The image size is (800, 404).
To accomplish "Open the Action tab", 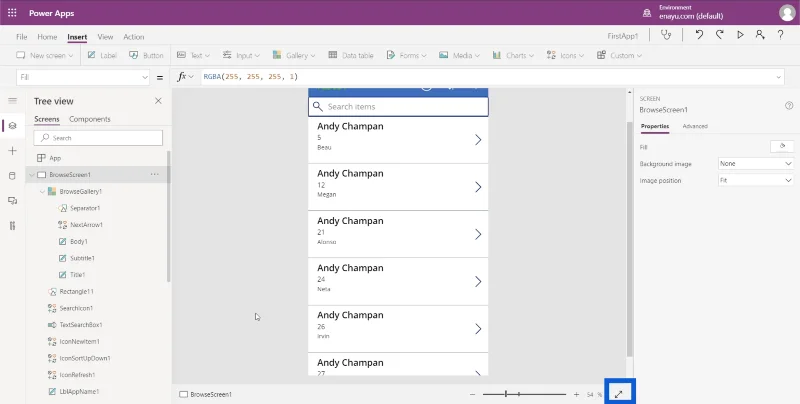I will tap(134, 37).
